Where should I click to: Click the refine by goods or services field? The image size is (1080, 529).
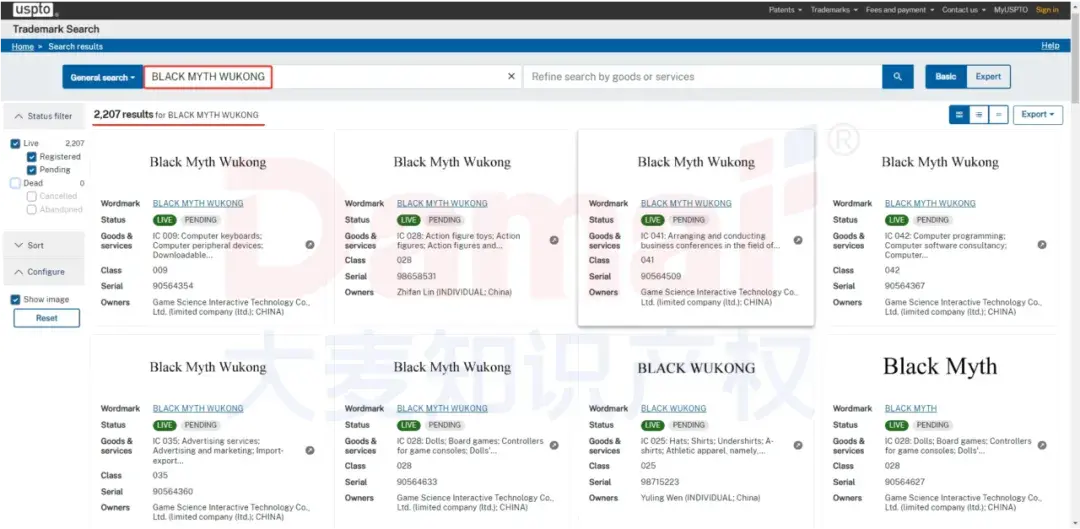703,77
